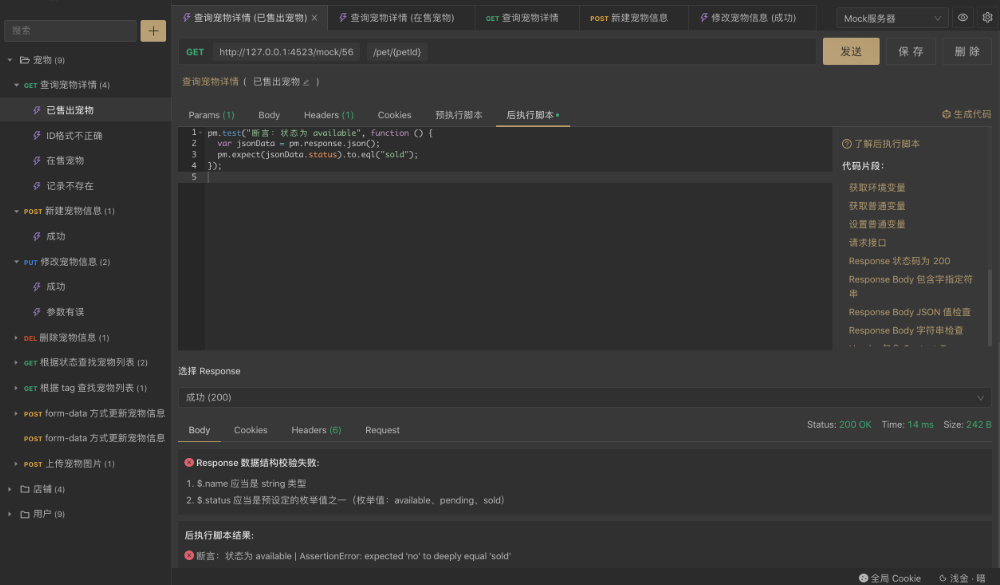Open the response Headers (6) tab

[x=316, y=430]
